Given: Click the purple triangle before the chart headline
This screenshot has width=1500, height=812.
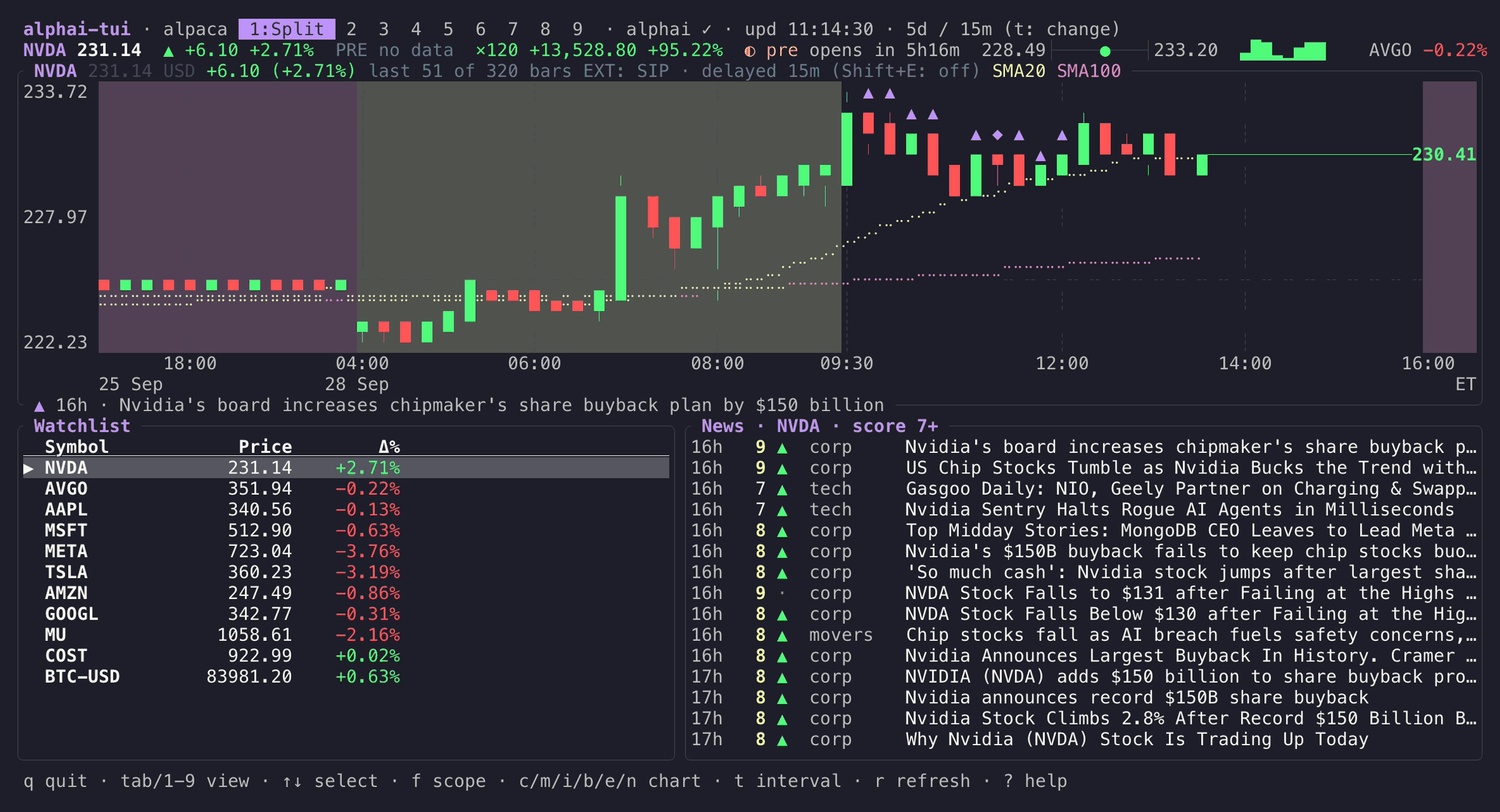Looking at the screenshot, I should (x=39, y=406).
